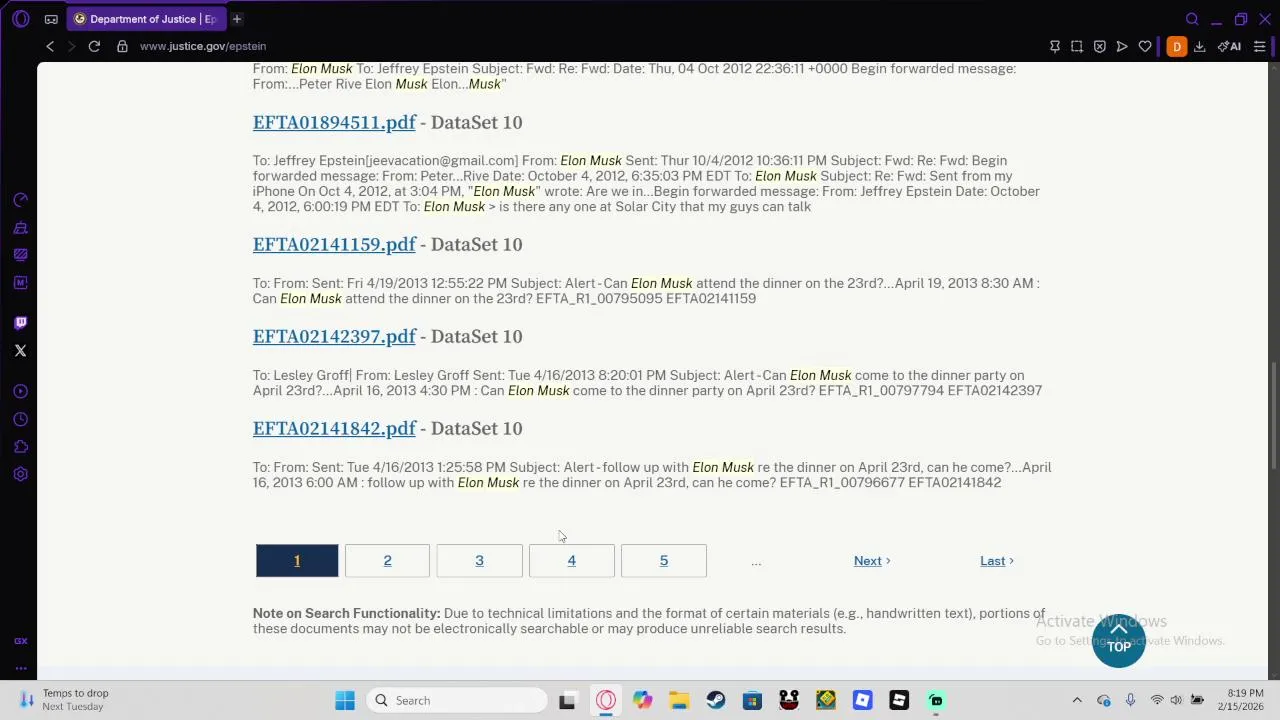Open the send/flow arrow icon
This screenshot has width=1280, height=720.
(1122, 46)
